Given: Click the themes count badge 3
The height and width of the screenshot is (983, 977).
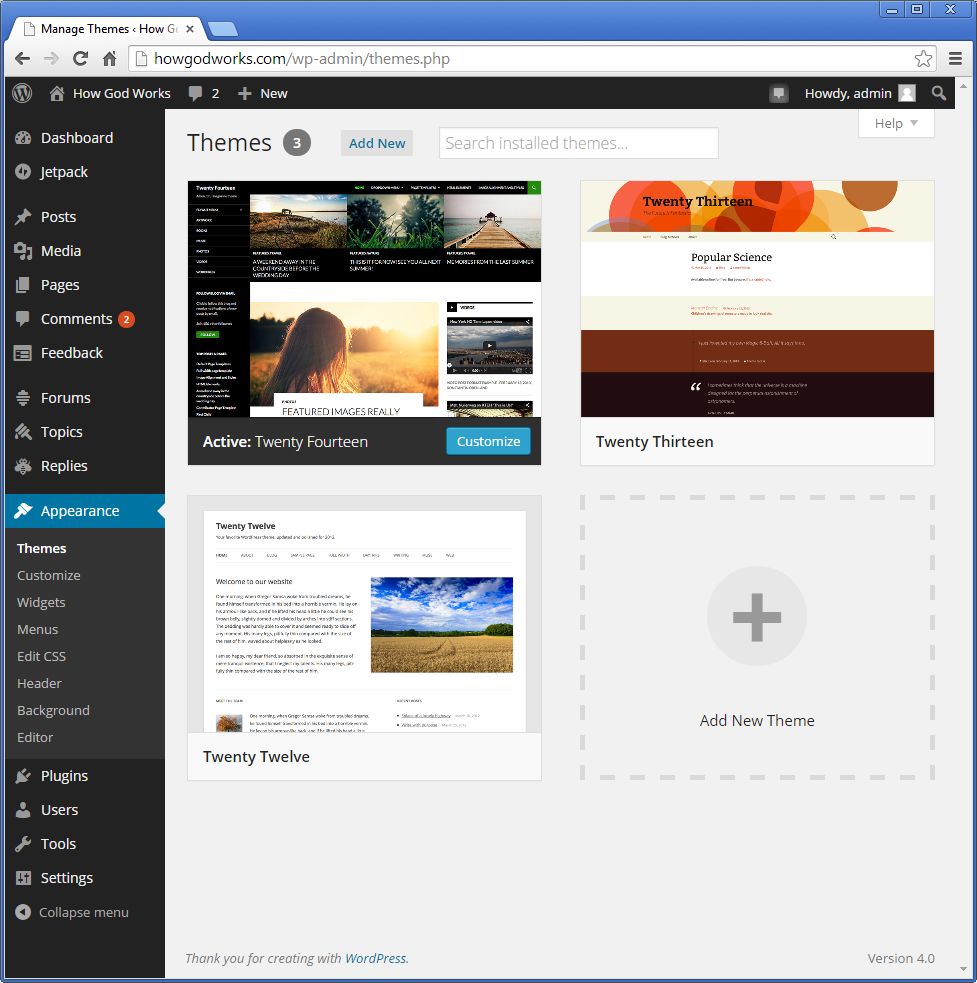Looking at the screenshot, I should [297, 143].
